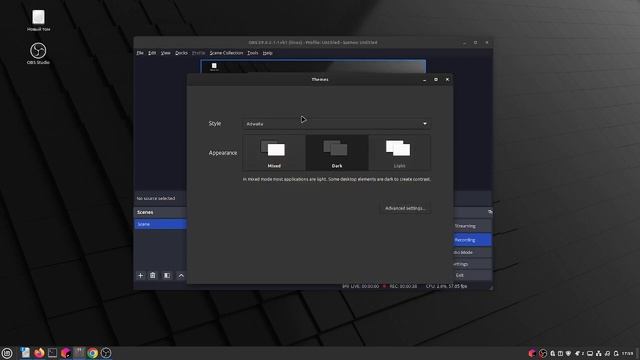Click the OBS preview canvas thumbnail
Viewport: 640px width, 360px height.
click(313, 67)
